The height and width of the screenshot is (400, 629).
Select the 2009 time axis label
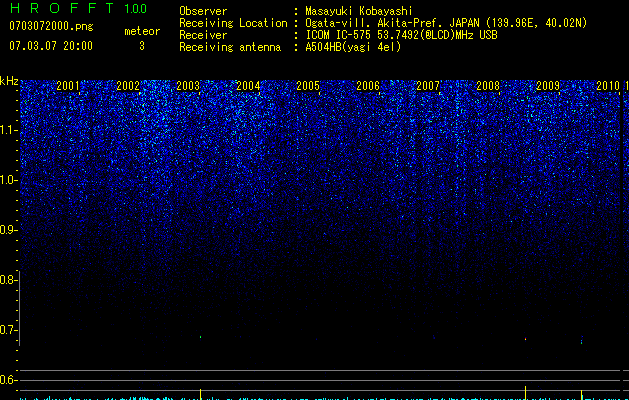(x=548, y=85)
